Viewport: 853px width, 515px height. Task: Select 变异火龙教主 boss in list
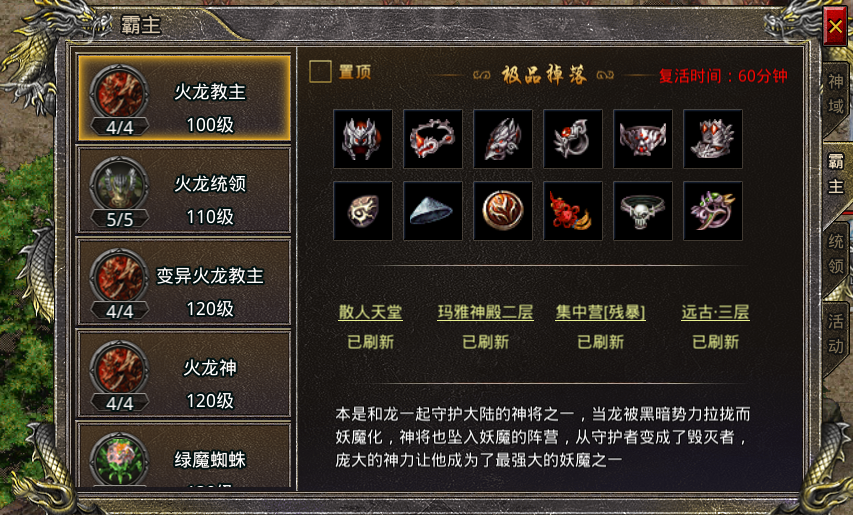click(184, 282)
